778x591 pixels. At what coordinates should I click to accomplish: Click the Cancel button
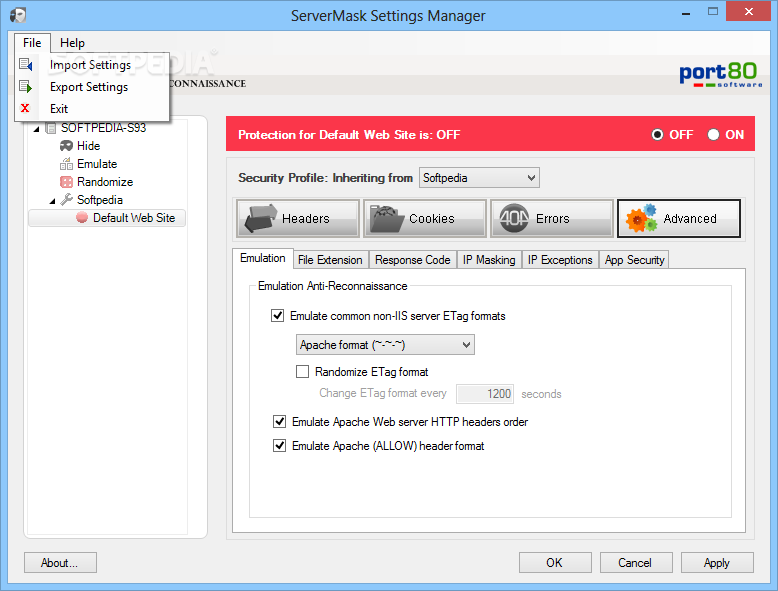[636, 563]
